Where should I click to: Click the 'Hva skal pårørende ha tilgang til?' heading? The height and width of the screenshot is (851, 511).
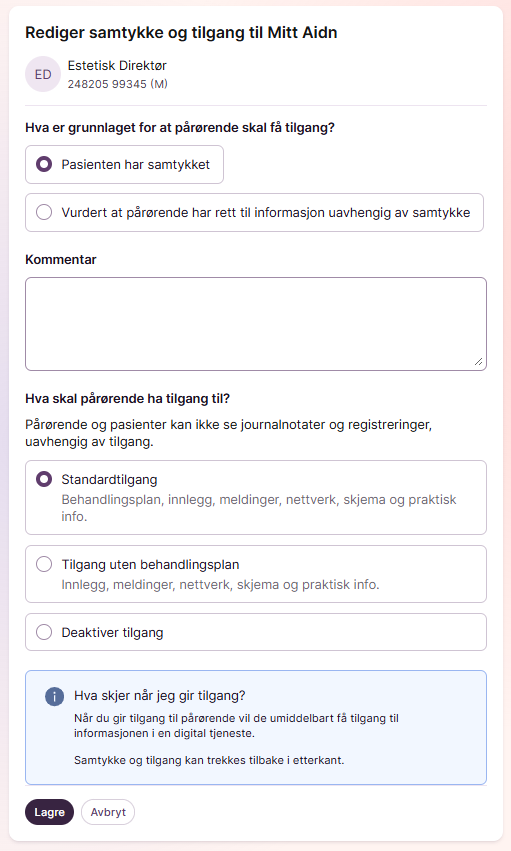coord(127,399)
